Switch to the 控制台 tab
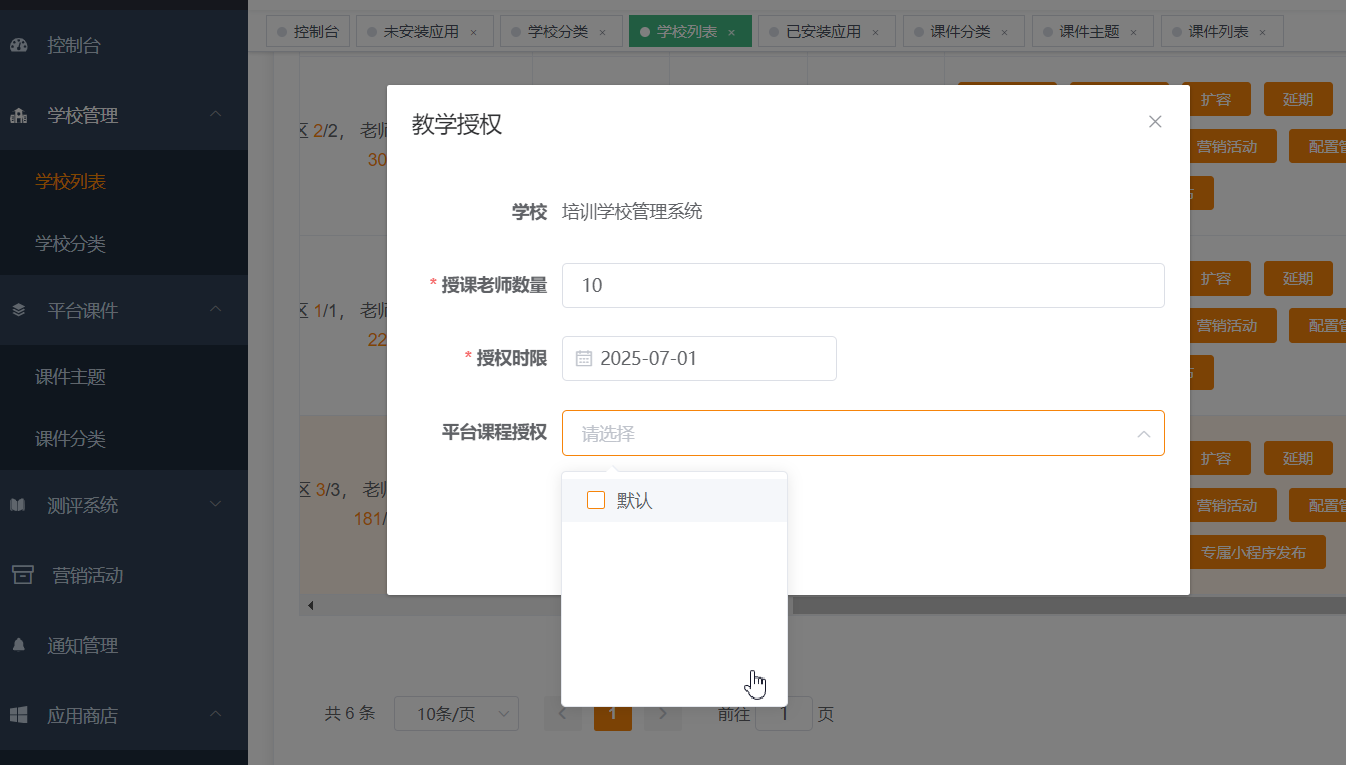 (x=307, y=32)
